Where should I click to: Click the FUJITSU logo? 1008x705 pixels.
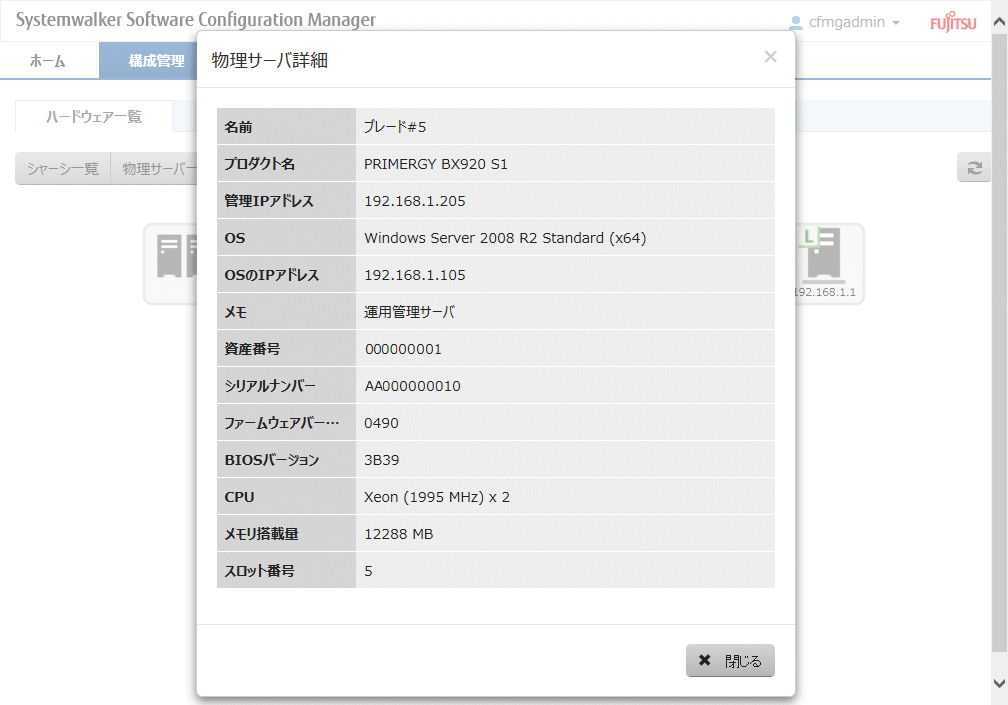[x=953, y=22]
